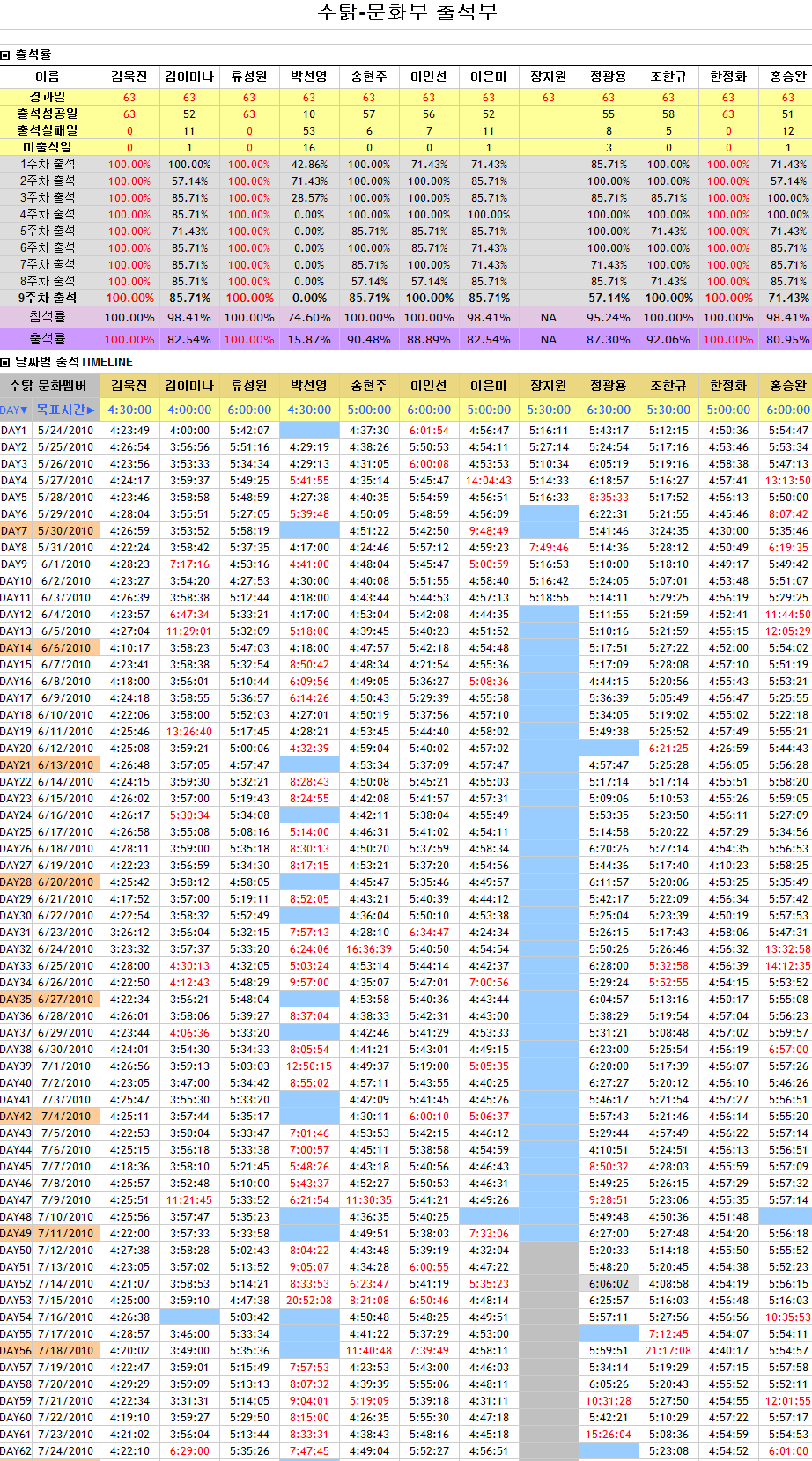Screen dimensions: 812x1461
Task: Select the DAY7 row label
Action: [x=14, y=531]
